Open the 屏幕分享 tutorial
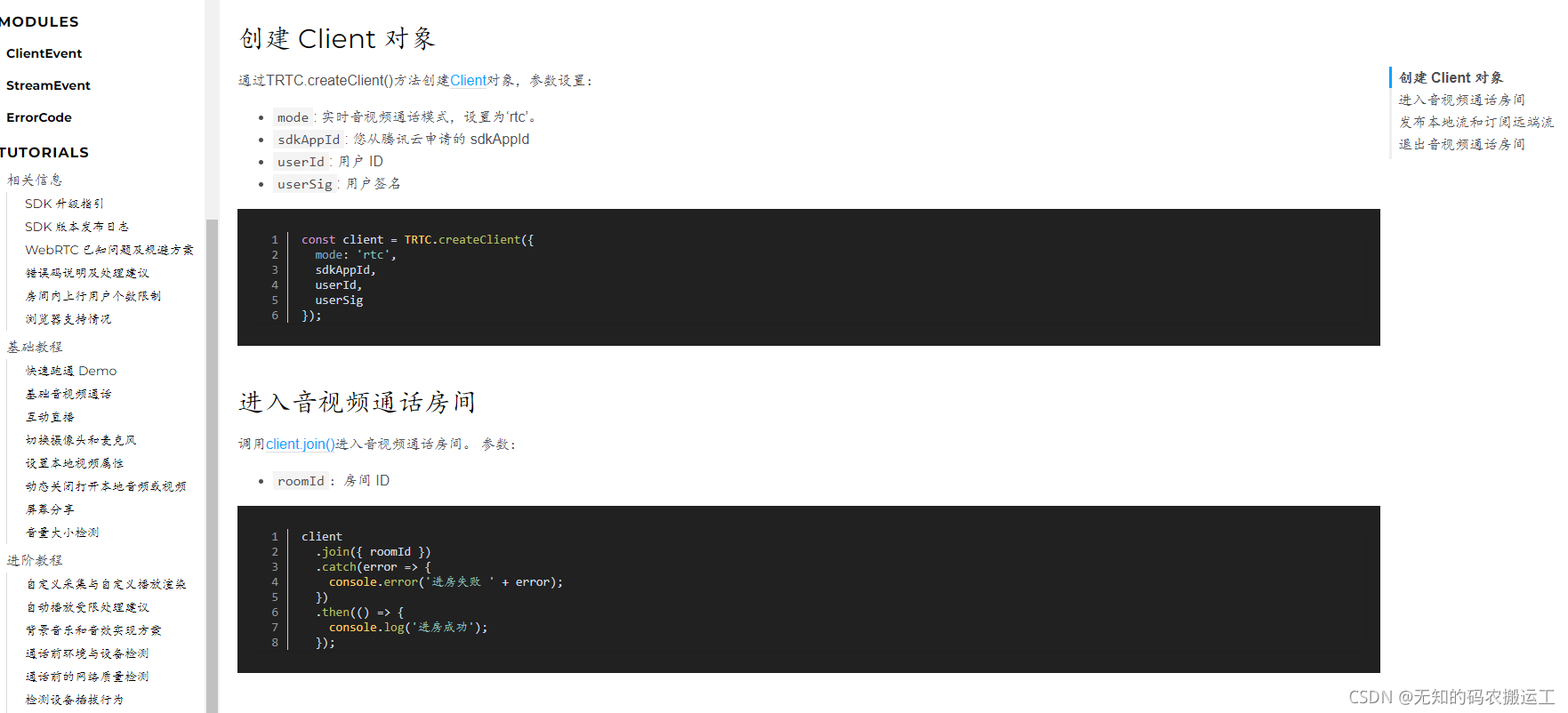The height and width of the screenshot is (713, 1568). point(51,509)
